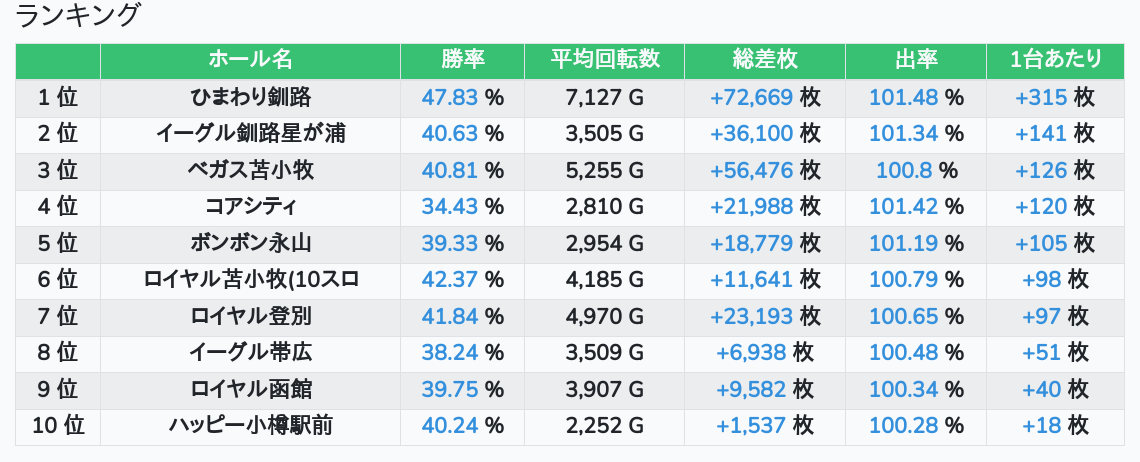Image resolution: width=1140 pixels, height=462 pixels.
Task: Select the 1位 rank cell
Action: click(x=58, y=97)
